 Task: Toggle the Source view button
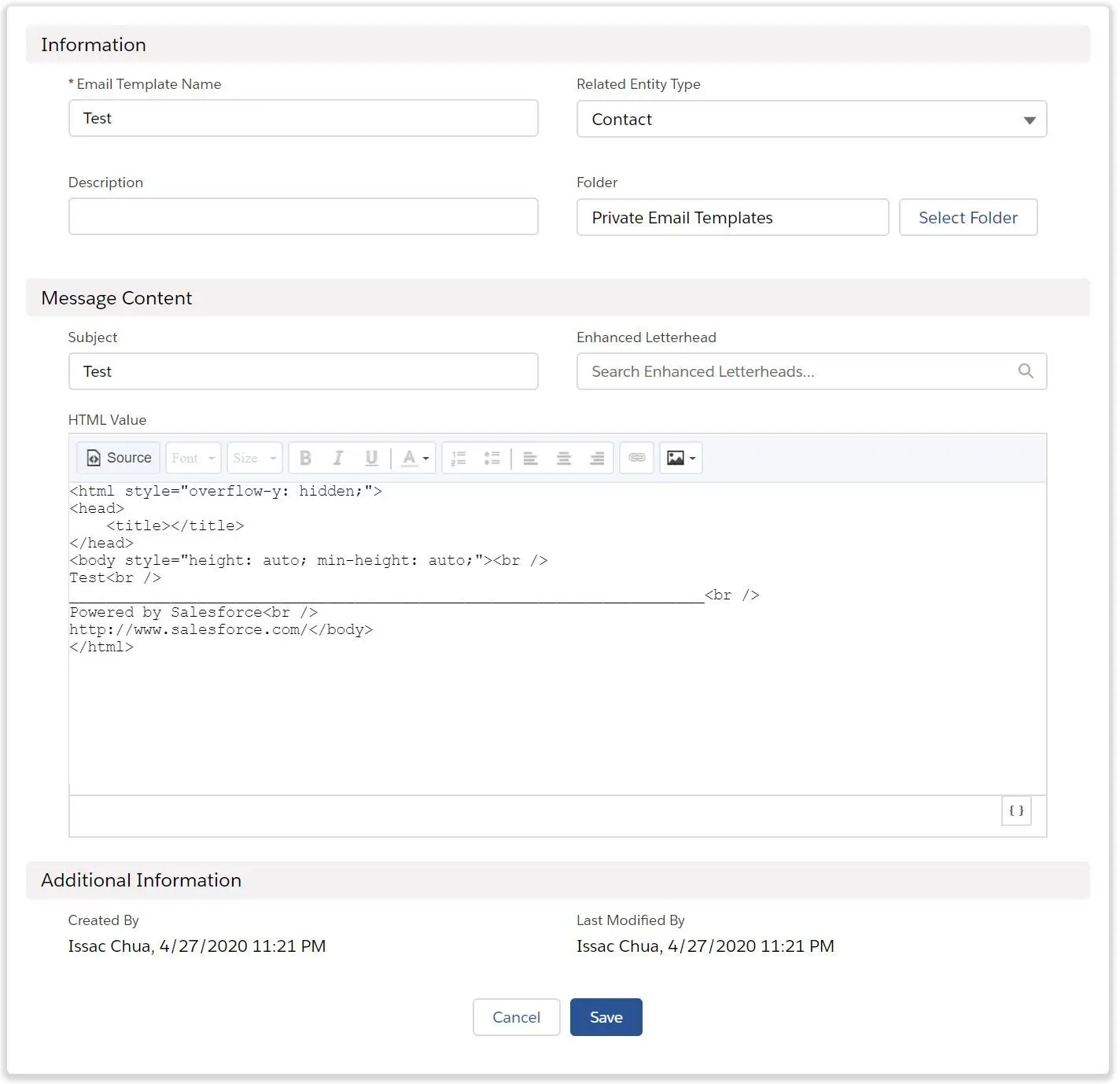click(x=119, y=458)
